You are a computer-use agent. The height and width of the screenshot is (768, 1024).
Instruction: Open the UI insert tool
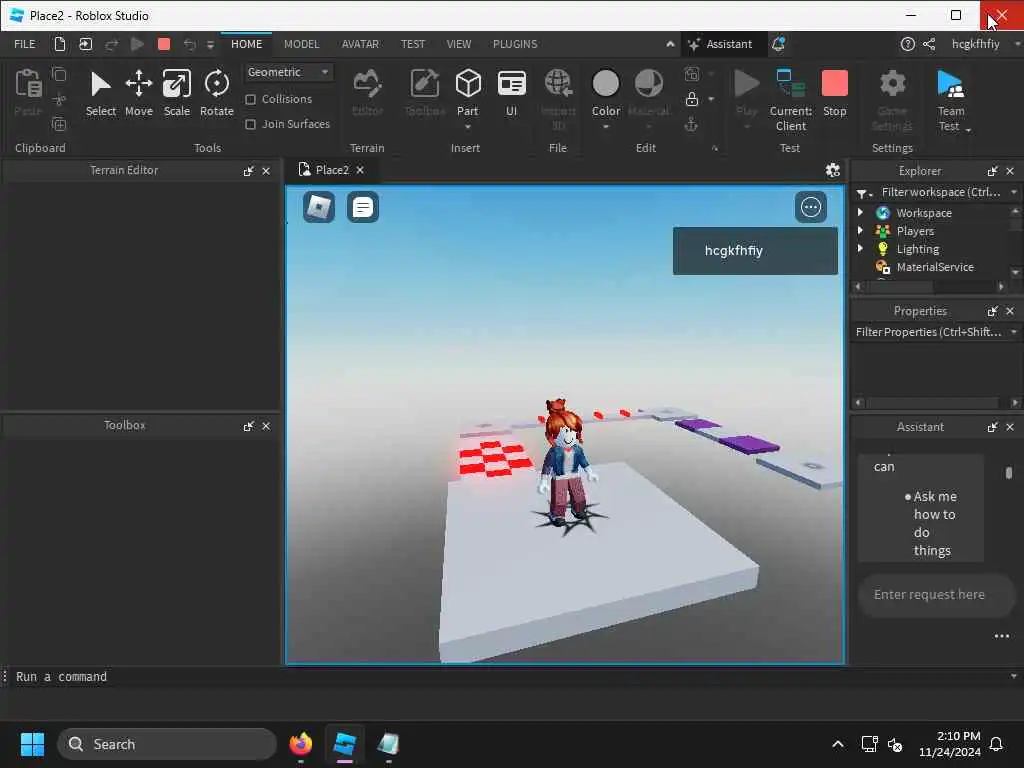[x=511, y=93]
